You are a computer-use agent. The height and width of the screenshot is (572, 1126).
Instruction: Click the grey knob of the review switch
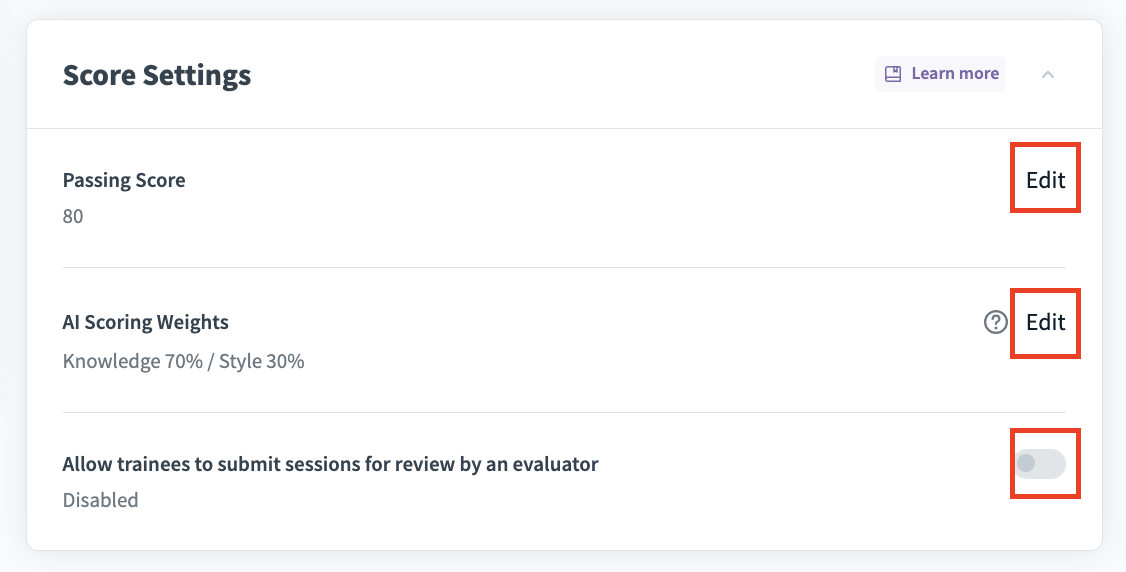1026,464
